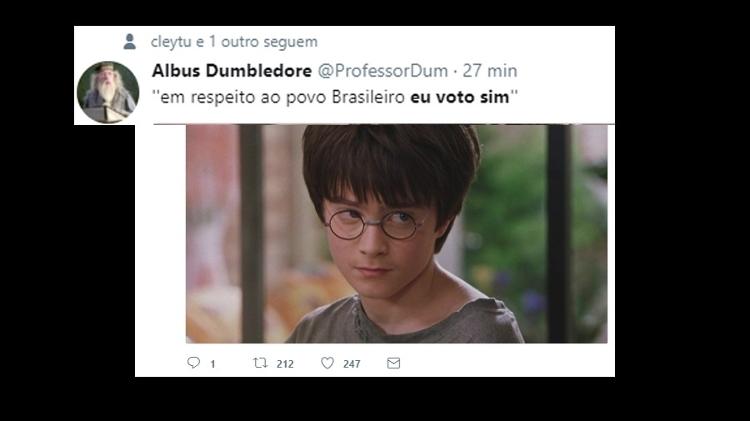Image resolution: width=750 pixels, height=421 pixels.
Task: Click the '1 outro seguem' followers text
Action: click(x=263, y=42)
